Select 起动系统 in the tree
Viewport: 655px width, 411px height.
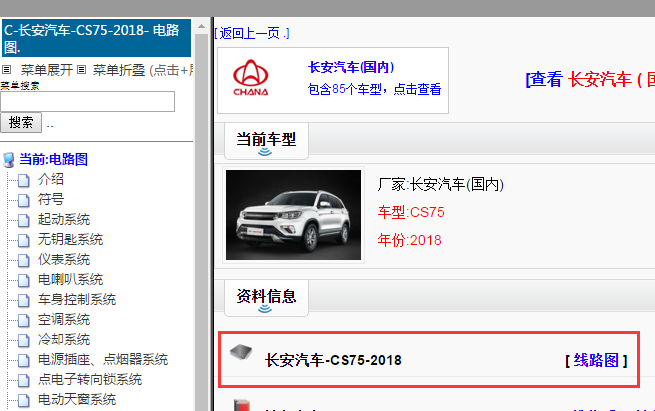64,219
